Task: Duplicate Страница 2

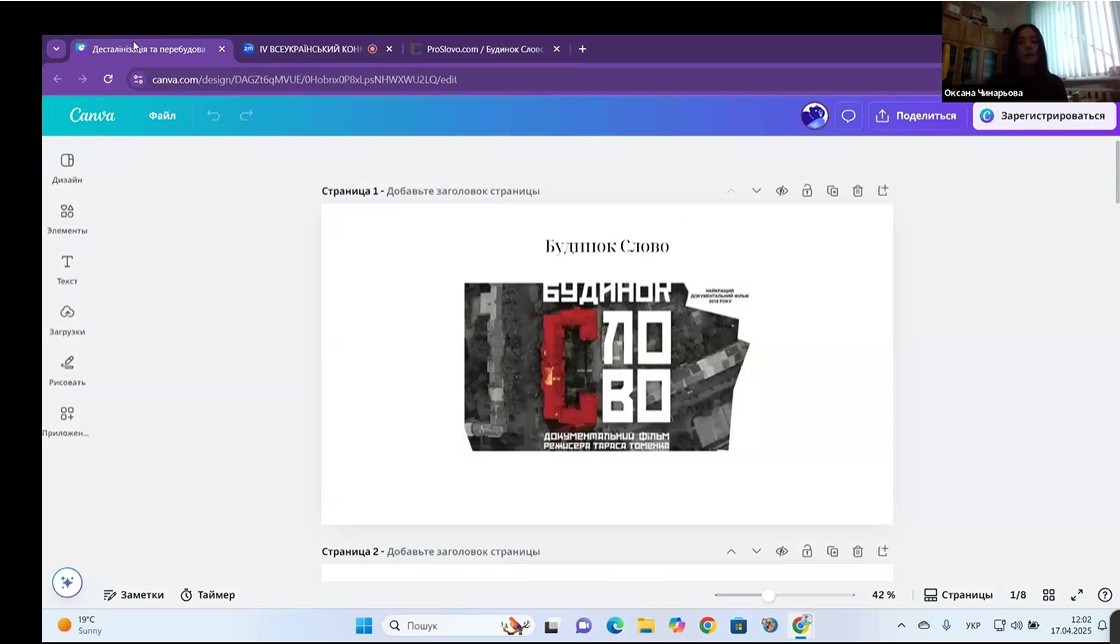Action: pyautogui.click(x=832, y=551)
